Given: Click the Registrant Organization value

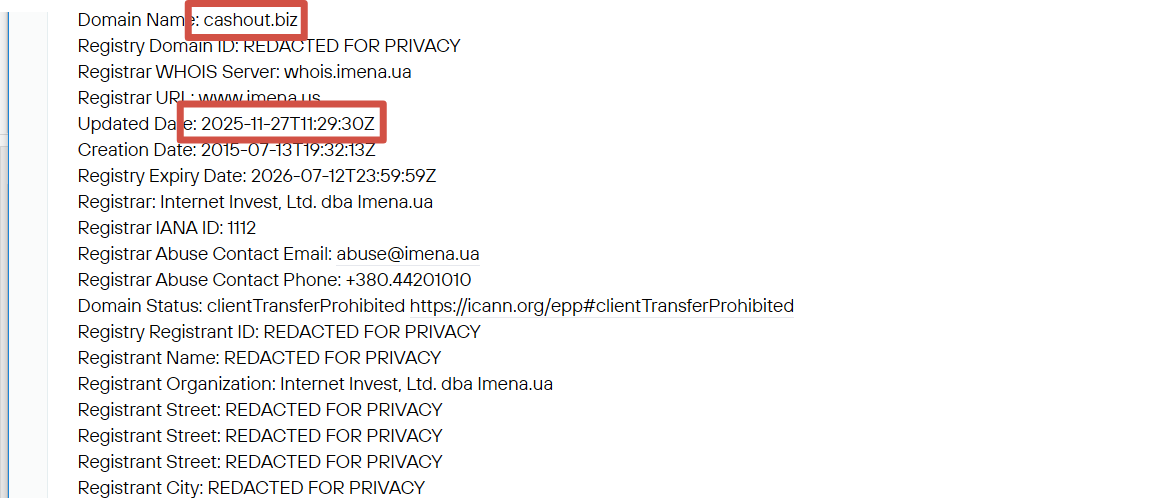Looking at the screenshot, I should (416, 384).
